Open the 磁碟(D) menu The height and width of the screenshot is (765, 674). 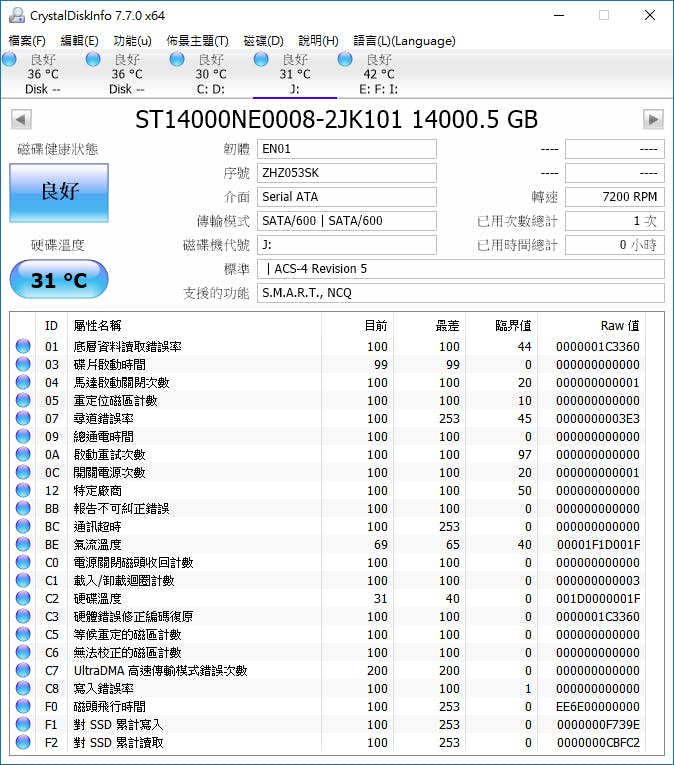coord(263,40)
